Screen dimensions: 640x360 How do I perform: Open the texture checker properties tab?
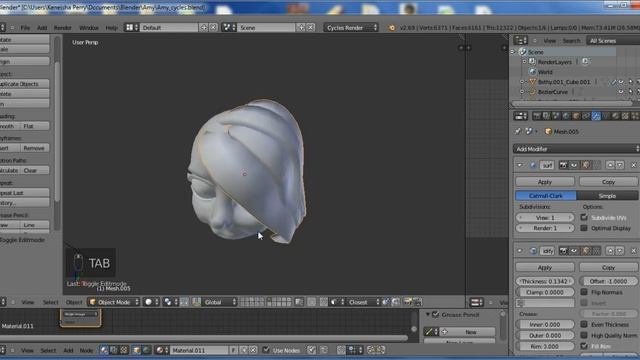pyautogui.click(x=625, y=116)
